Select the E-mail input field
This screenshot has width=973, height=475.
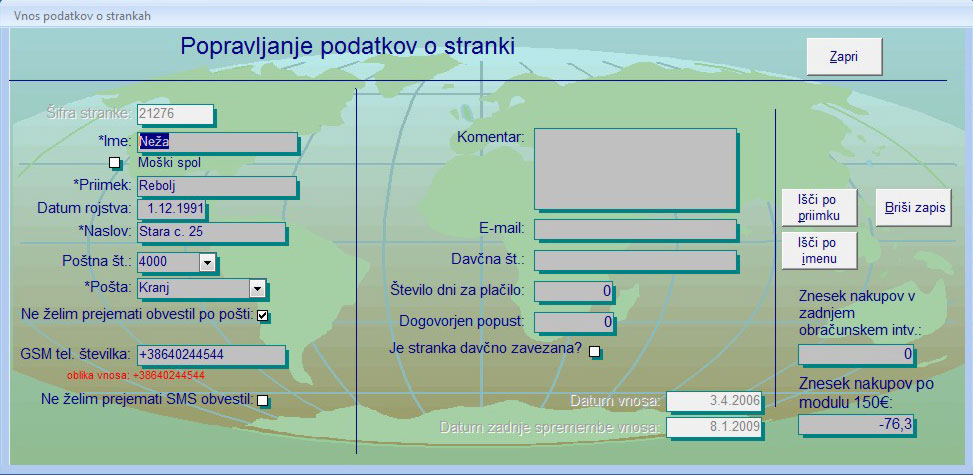tap(635, 229)
